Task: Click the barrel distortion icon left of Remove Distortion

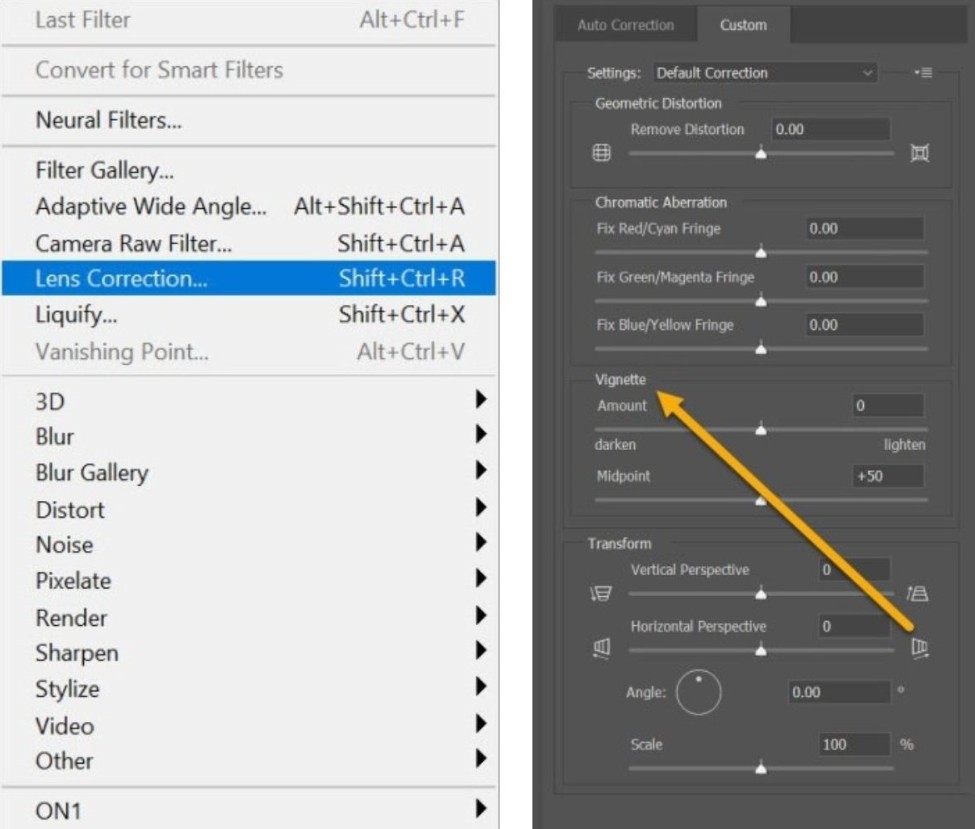Action: click(601, 154)
